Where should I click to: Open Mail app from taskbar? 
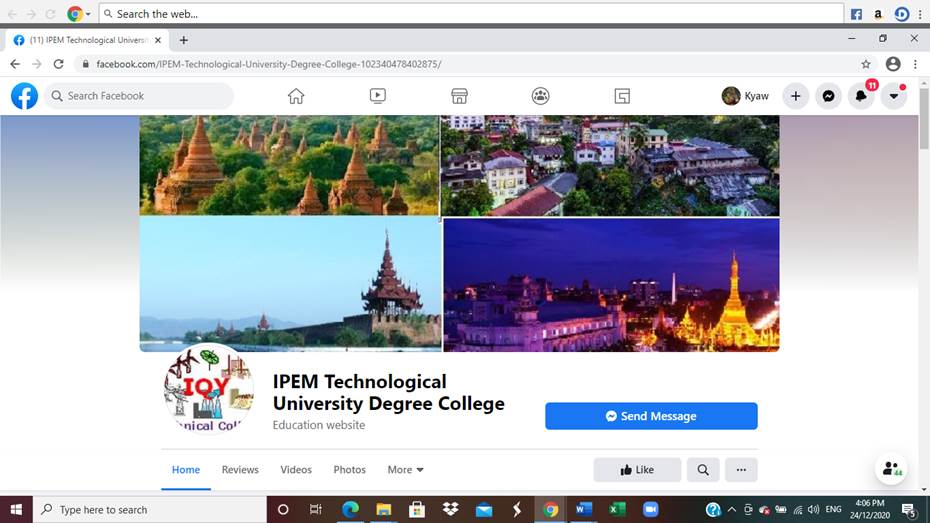pos(484,510)
